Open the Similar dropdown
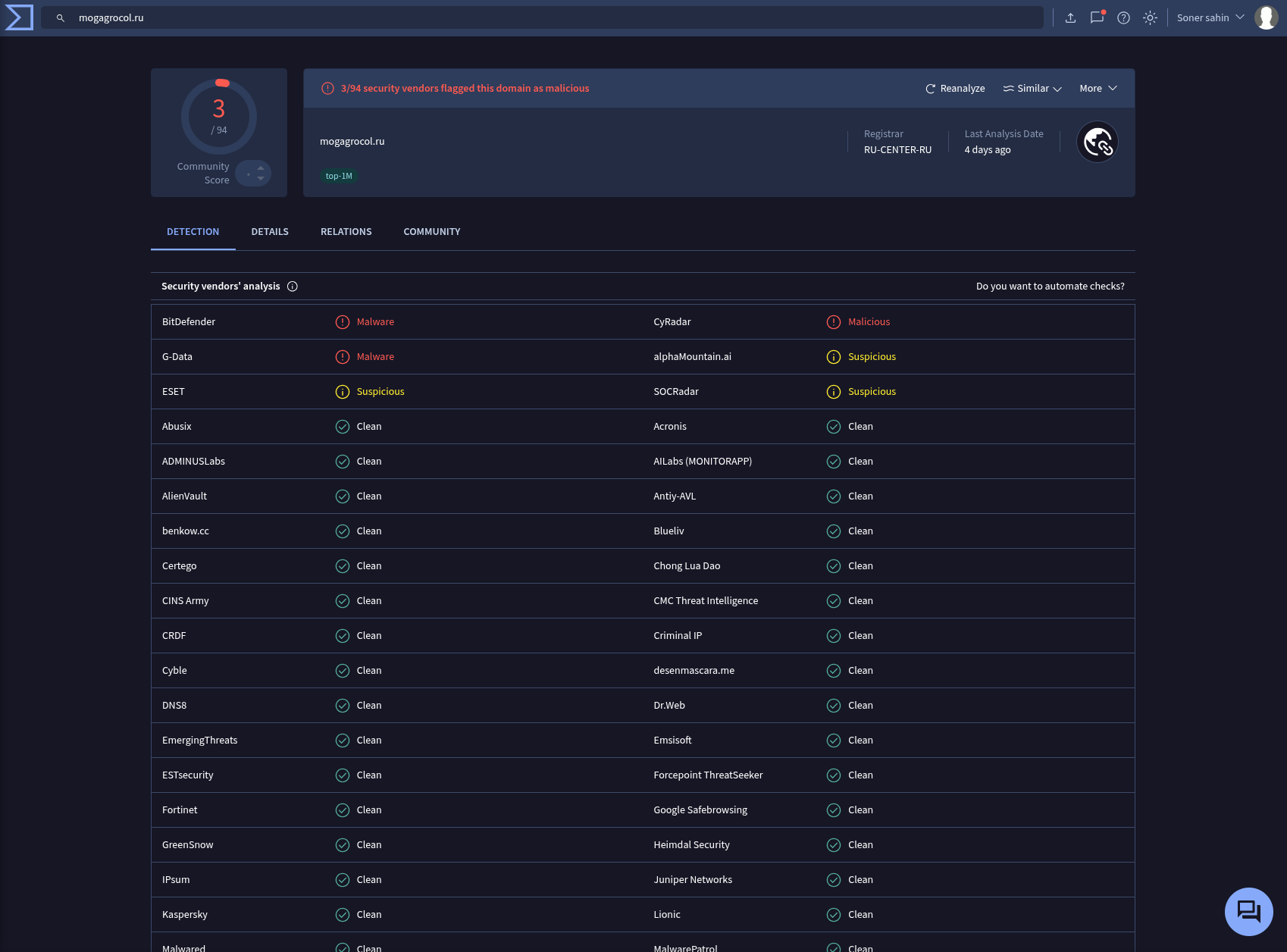Image resolution: width=1287 pixels, height=952 pixels. point(1032,89)
